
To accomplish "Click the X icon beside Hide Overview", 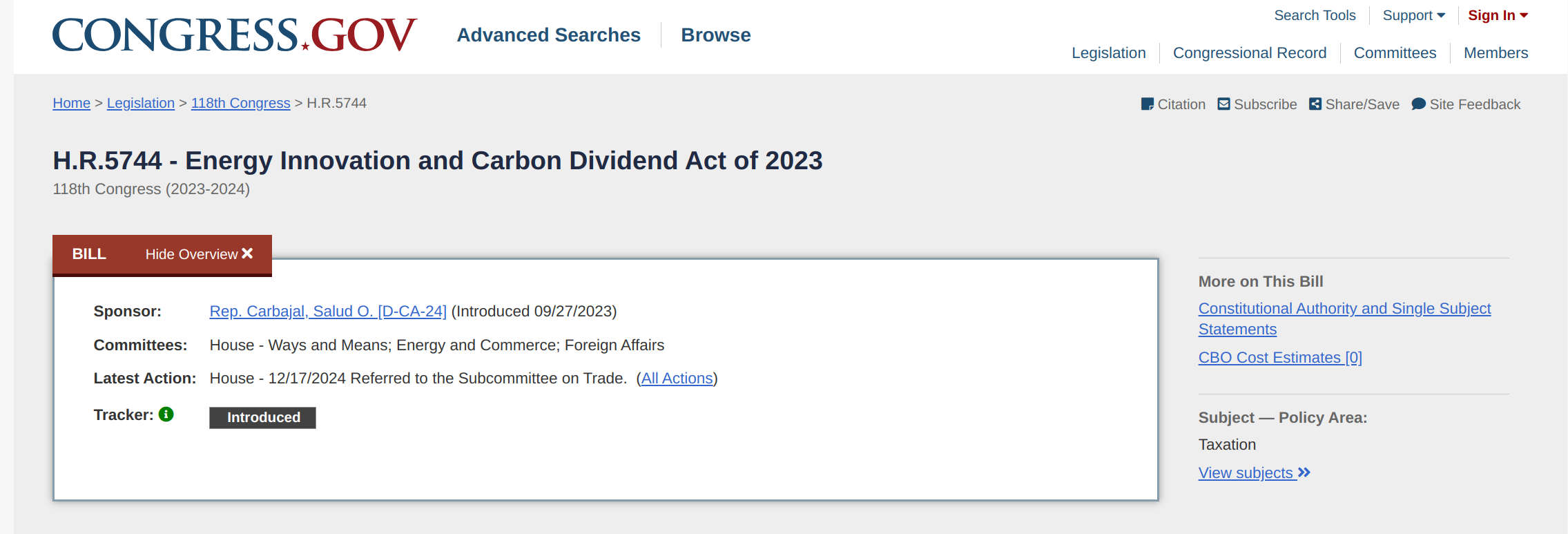I will (247, 254).
